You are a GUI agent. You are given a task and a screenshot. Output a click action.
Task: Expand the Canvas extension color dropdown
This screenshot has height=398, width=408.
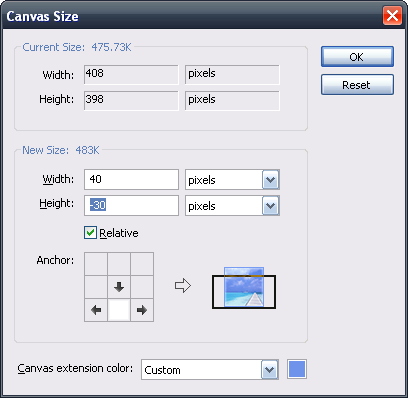(269, 370)
